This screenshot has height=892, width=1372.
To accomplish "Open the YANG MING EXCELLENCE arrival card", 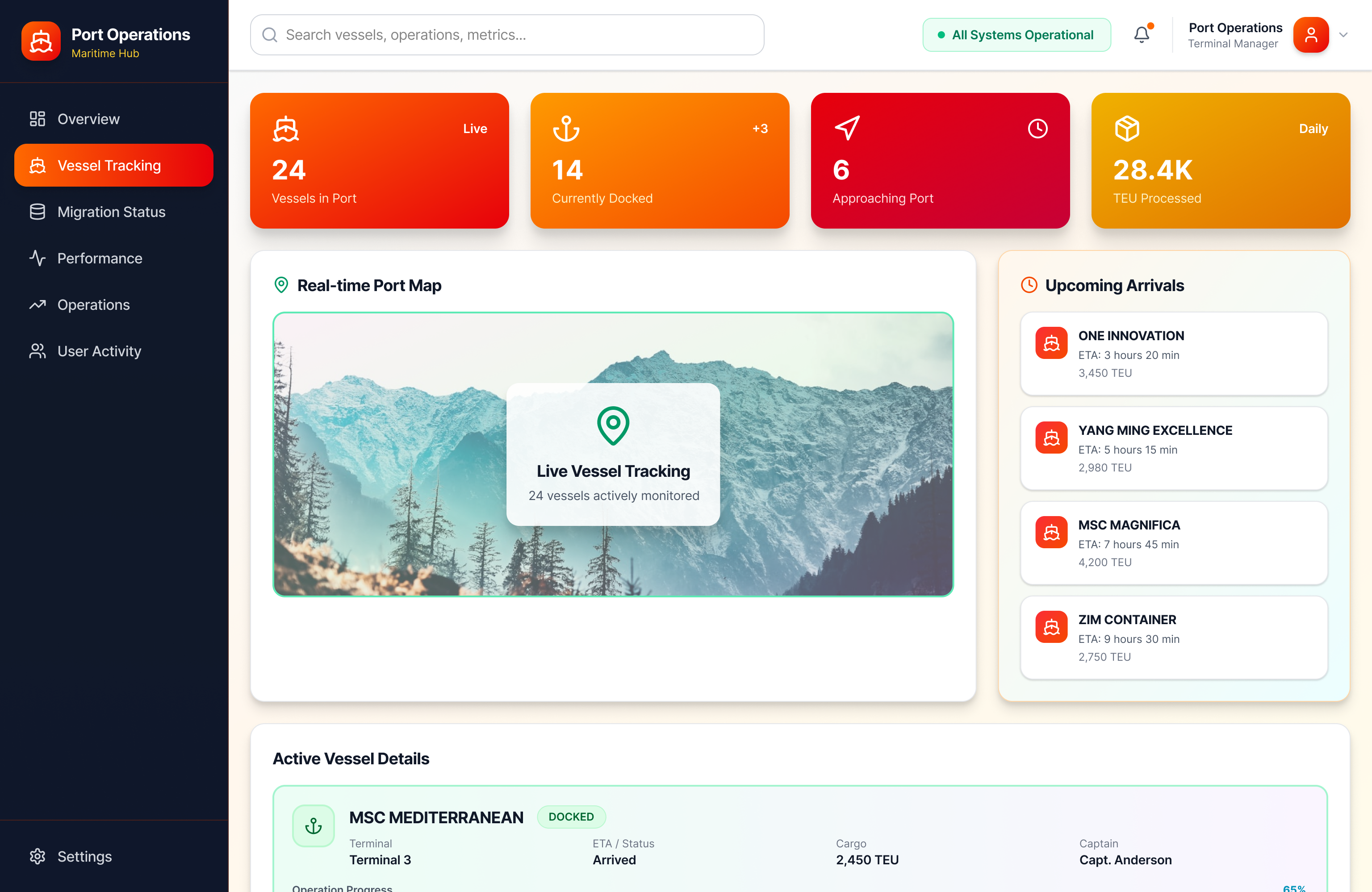I will click(x=1174, y=448).
